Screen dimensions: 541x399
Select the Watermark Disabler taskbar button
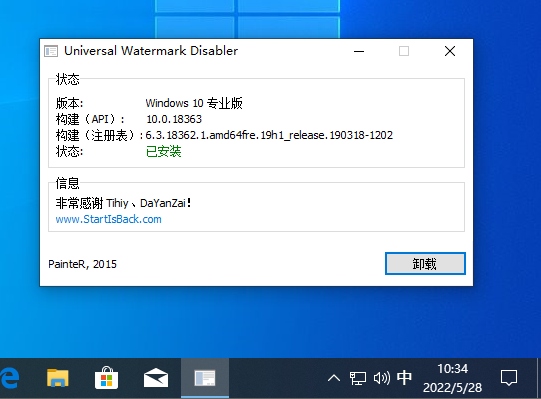(205, 378)
